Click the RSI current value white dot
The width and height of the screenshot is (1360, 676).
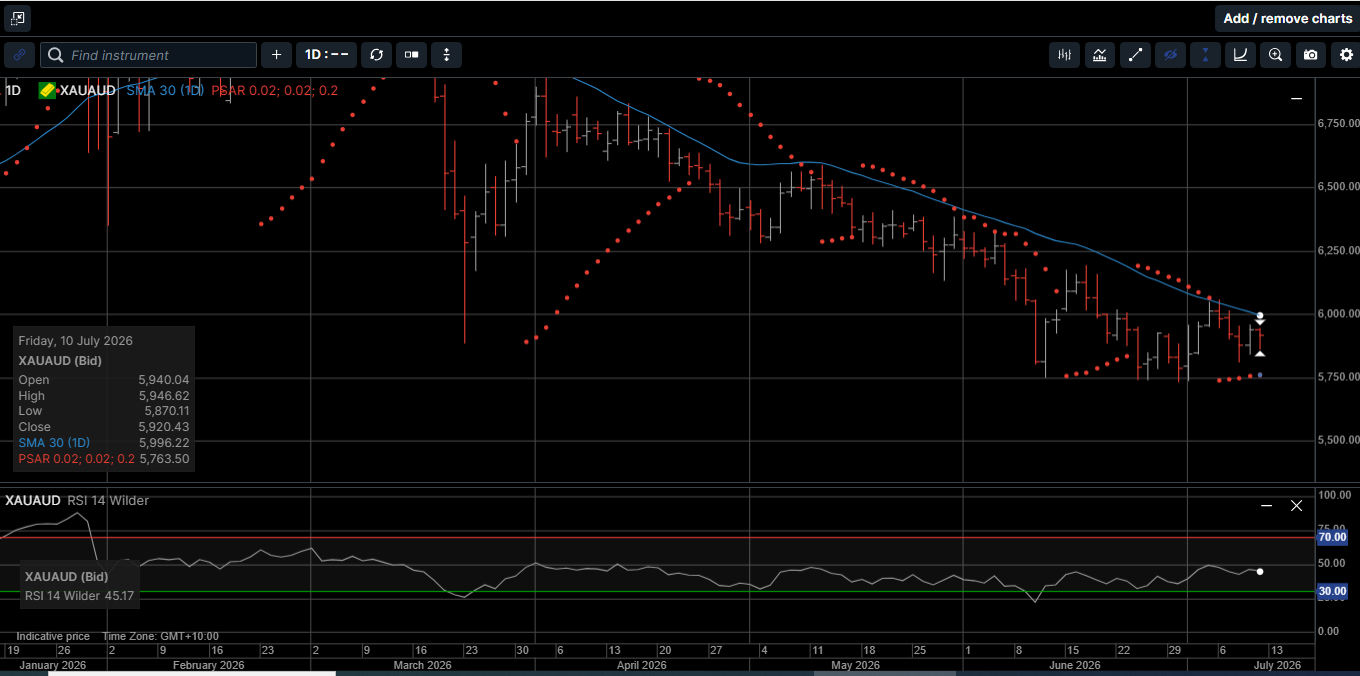(x=1260, y=571)
